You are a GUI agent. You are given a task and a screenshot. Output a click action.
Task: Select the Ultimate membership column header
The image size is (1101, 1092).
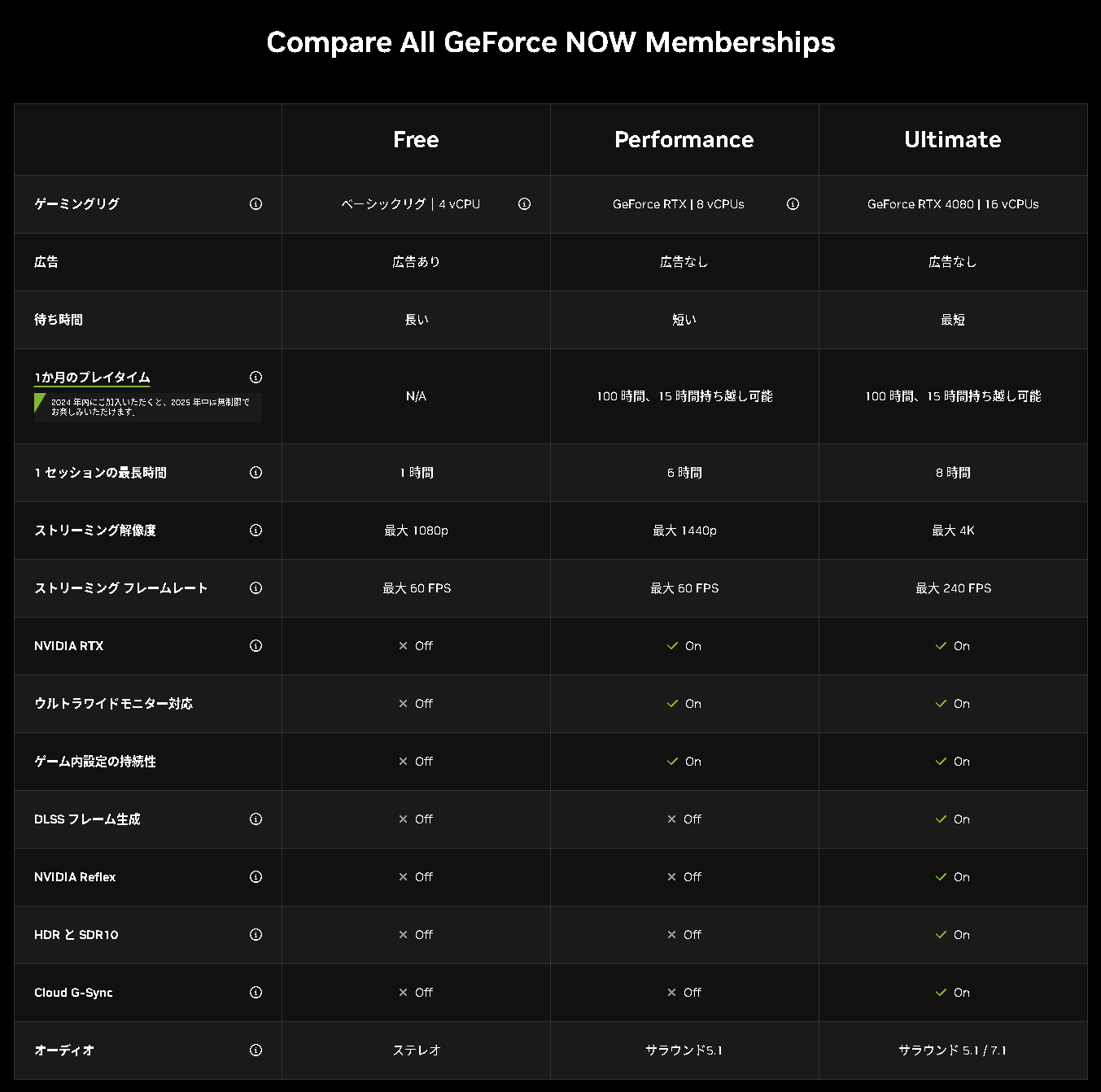click(952, 140)
